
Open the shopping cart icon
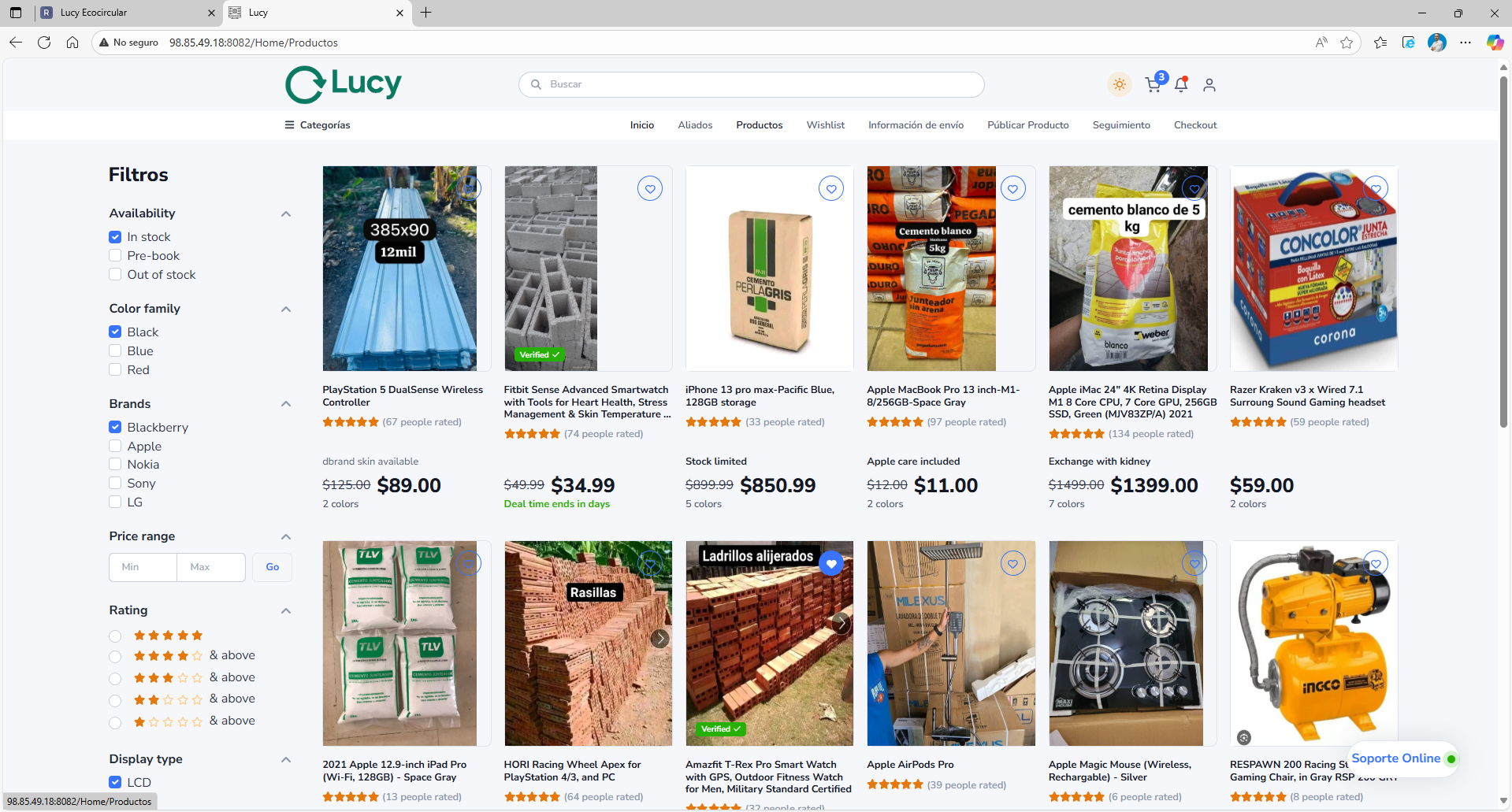(1154, 85)
